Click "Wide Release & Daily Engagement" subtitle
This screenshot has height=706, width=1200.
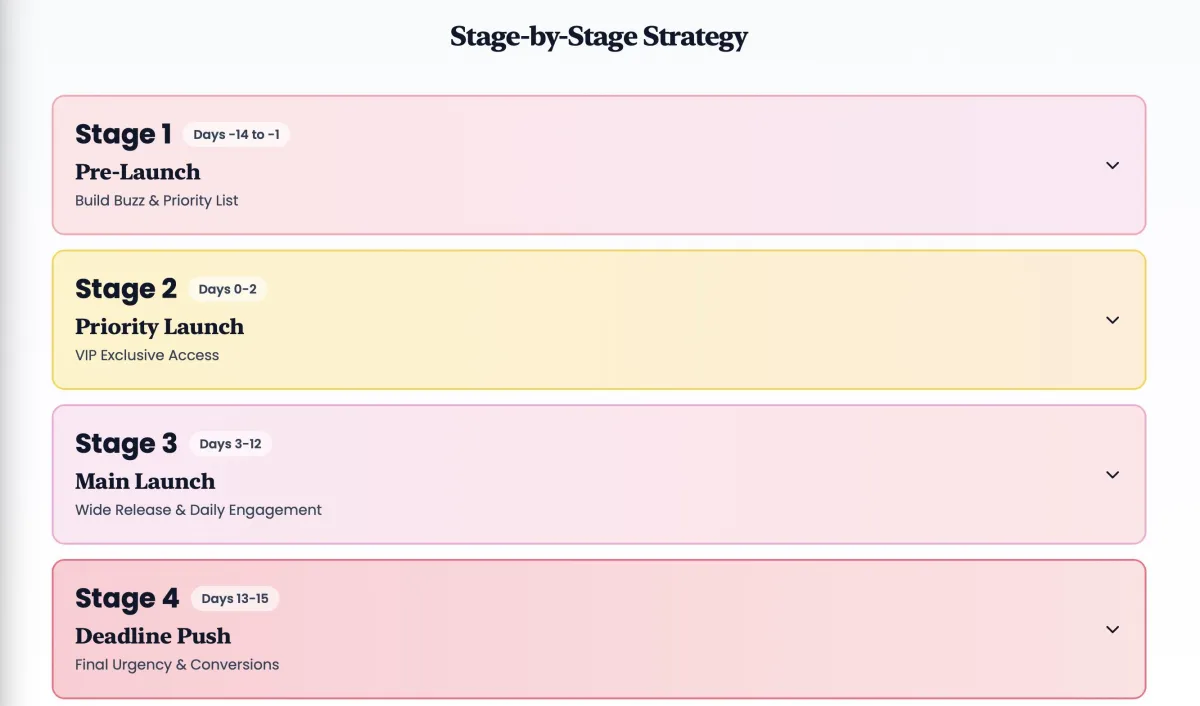coord(198,510)
